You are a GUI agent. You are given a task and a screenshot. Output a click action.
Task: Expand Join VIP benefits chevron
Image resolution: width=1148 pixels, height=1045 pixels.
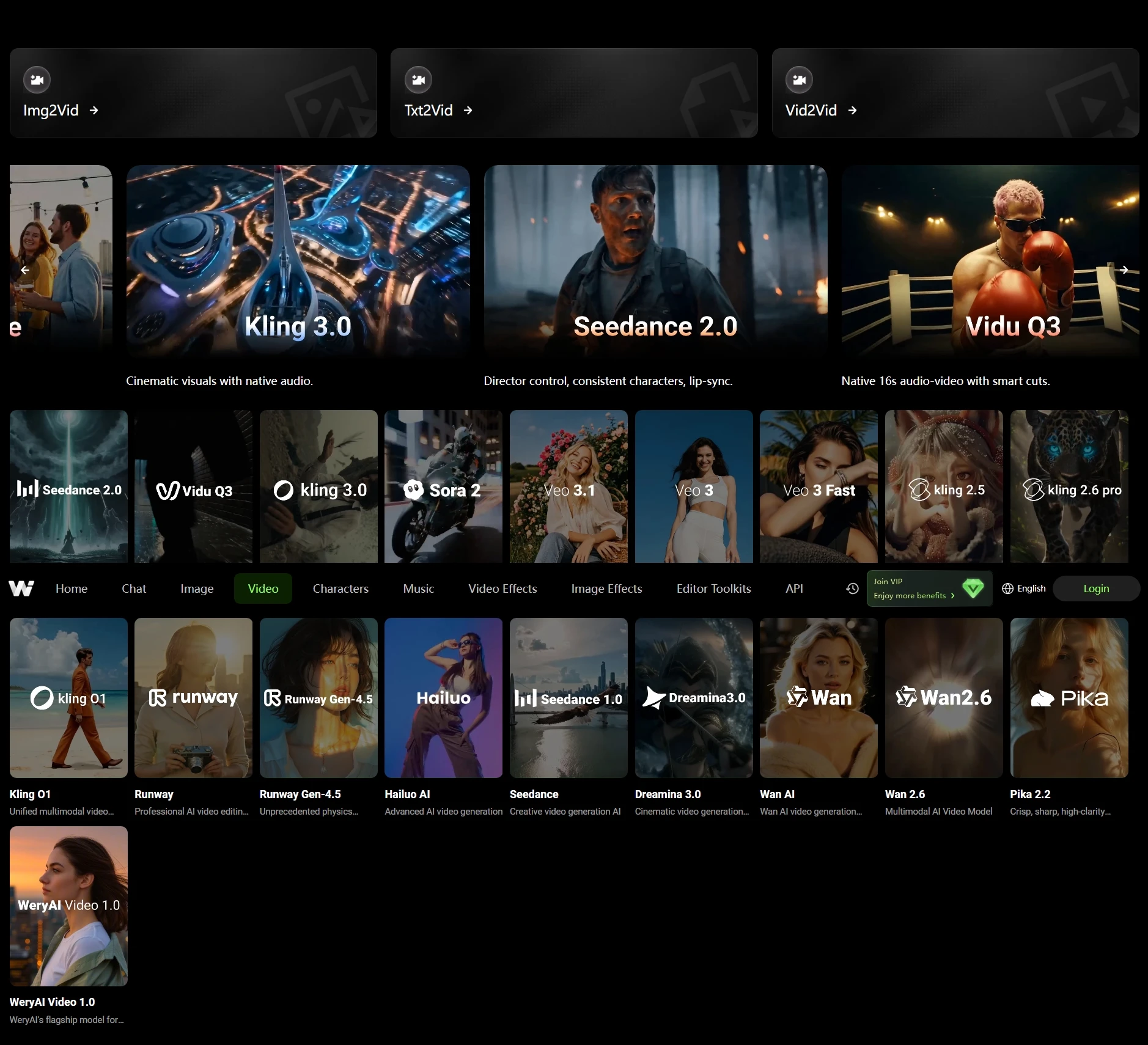(x=952, y=596)
